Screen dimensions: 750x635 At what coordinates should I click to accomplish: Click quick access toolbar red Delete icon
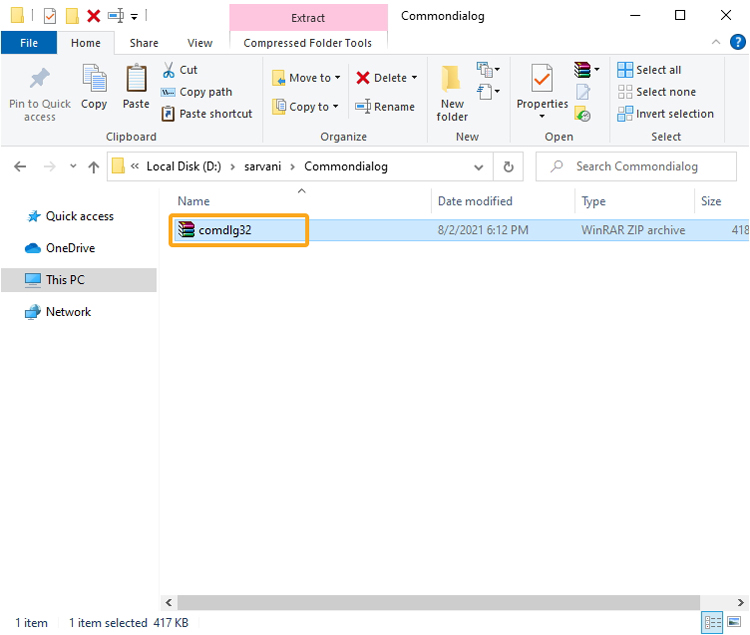[94, 16]
